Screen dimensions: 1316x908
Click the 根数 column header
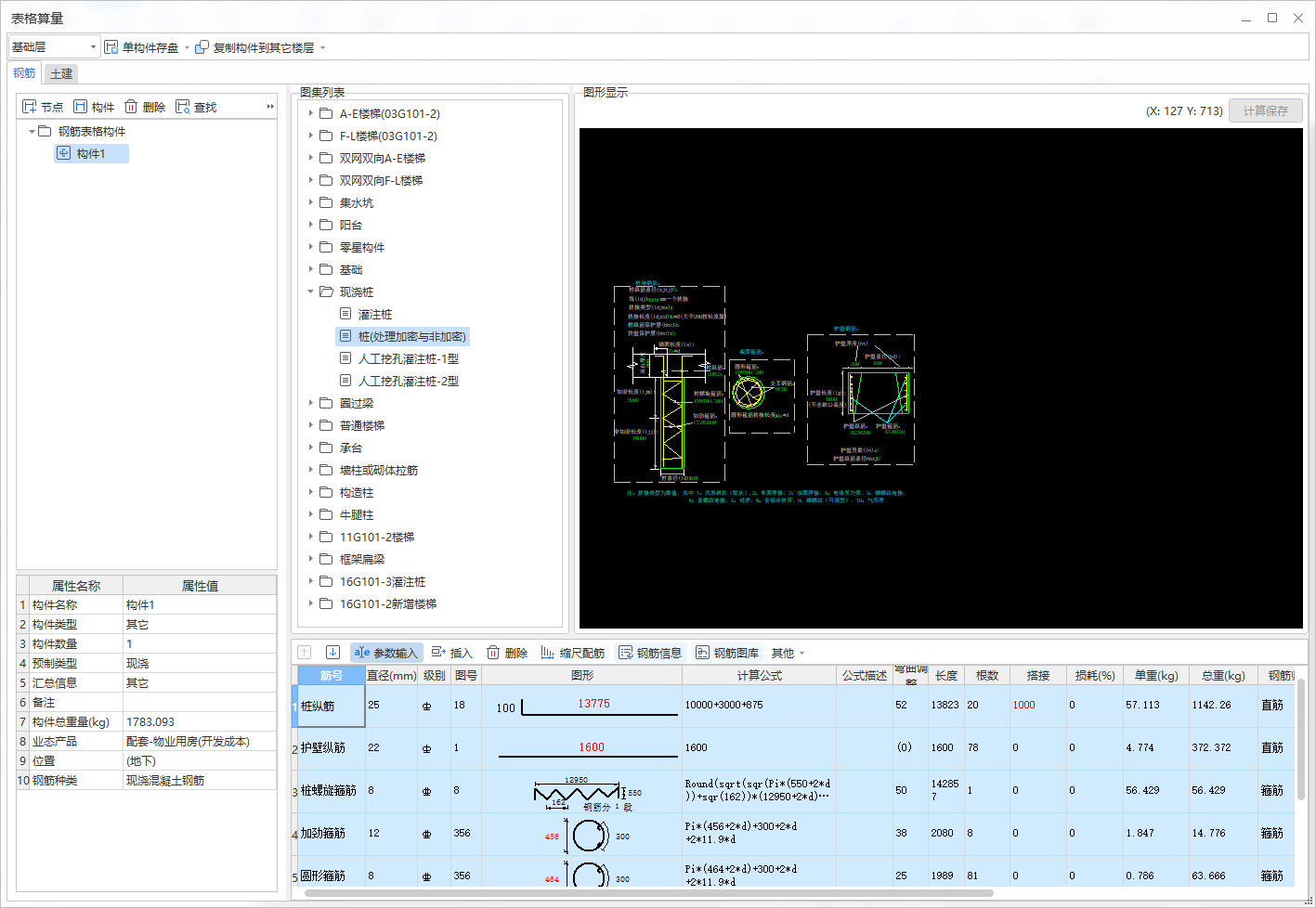click(987, 675)
